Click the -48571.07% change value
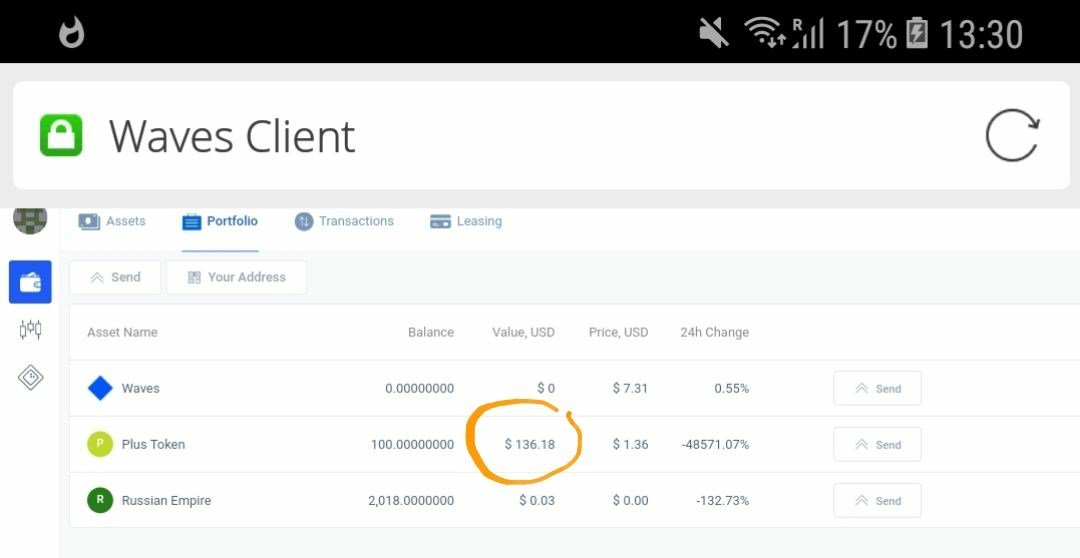Screen dimensions: 1080x558 (x=715, y=444)
